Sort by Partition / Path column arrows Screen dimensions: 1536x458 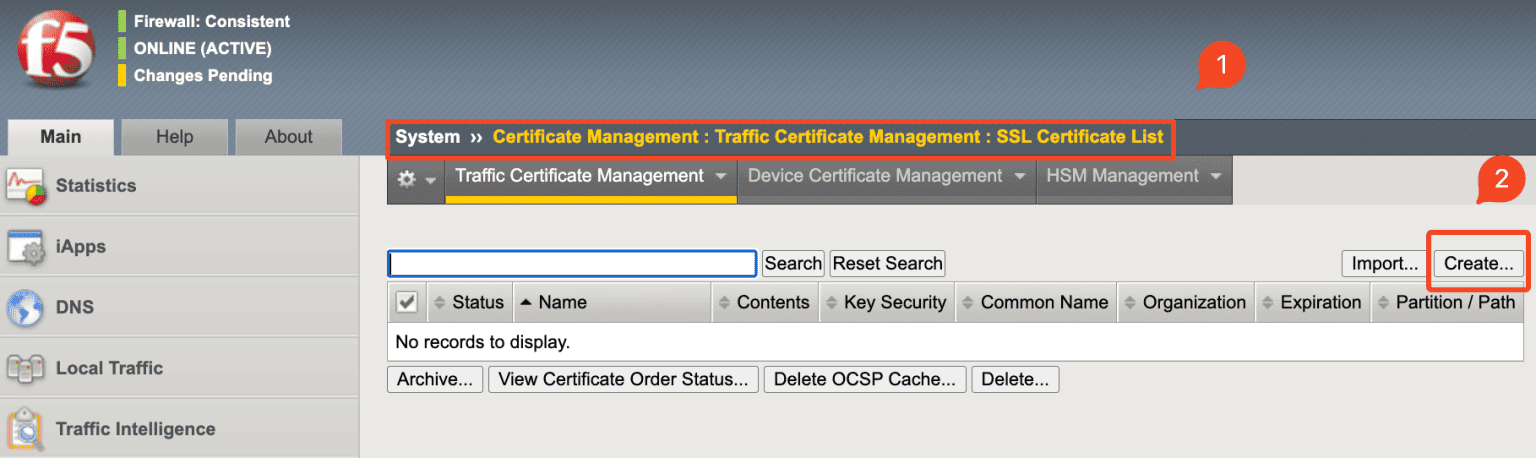pyautogui.click(x=1383, y=303)
